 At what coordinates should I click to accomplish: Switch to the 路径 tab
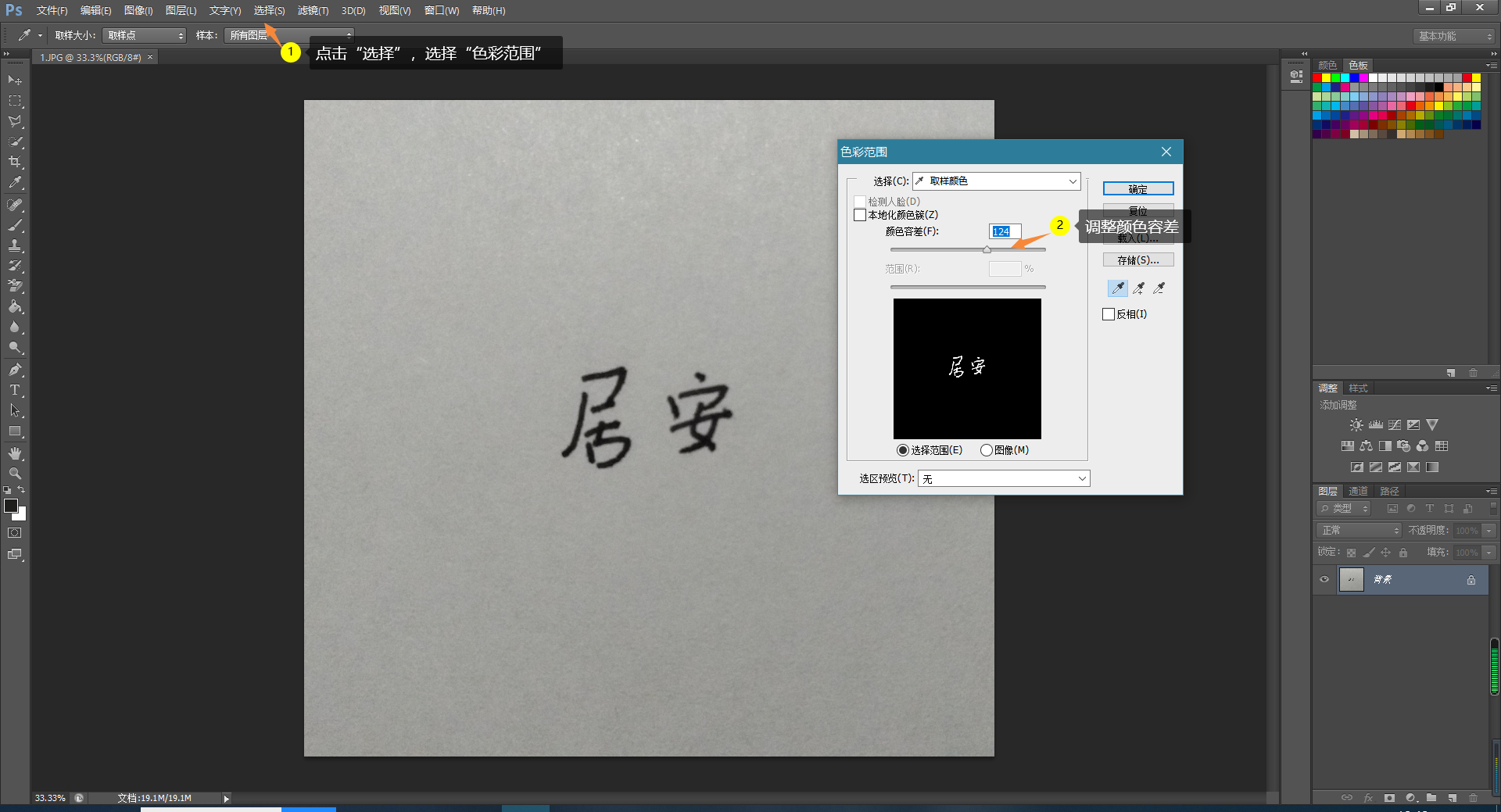coord(1389,492)
